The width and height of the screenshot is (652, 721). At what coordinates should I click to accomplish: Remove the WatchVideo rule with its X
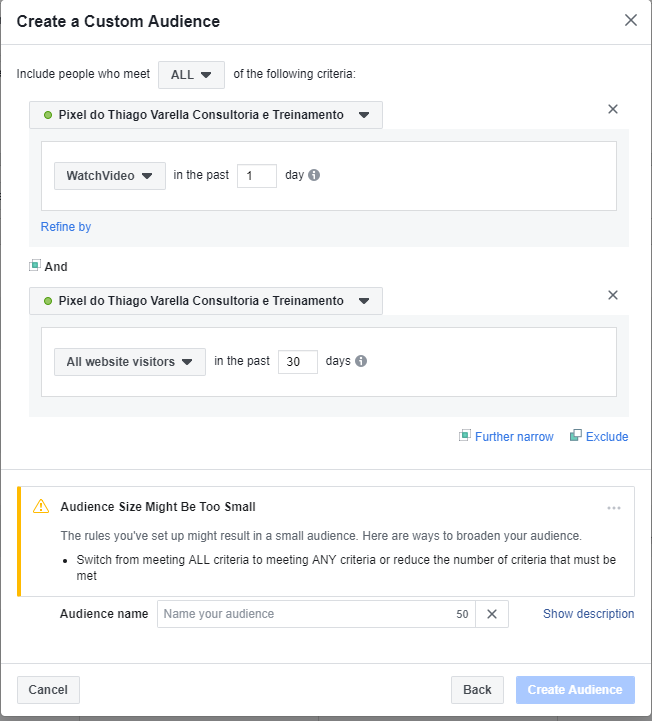[613, 109]
